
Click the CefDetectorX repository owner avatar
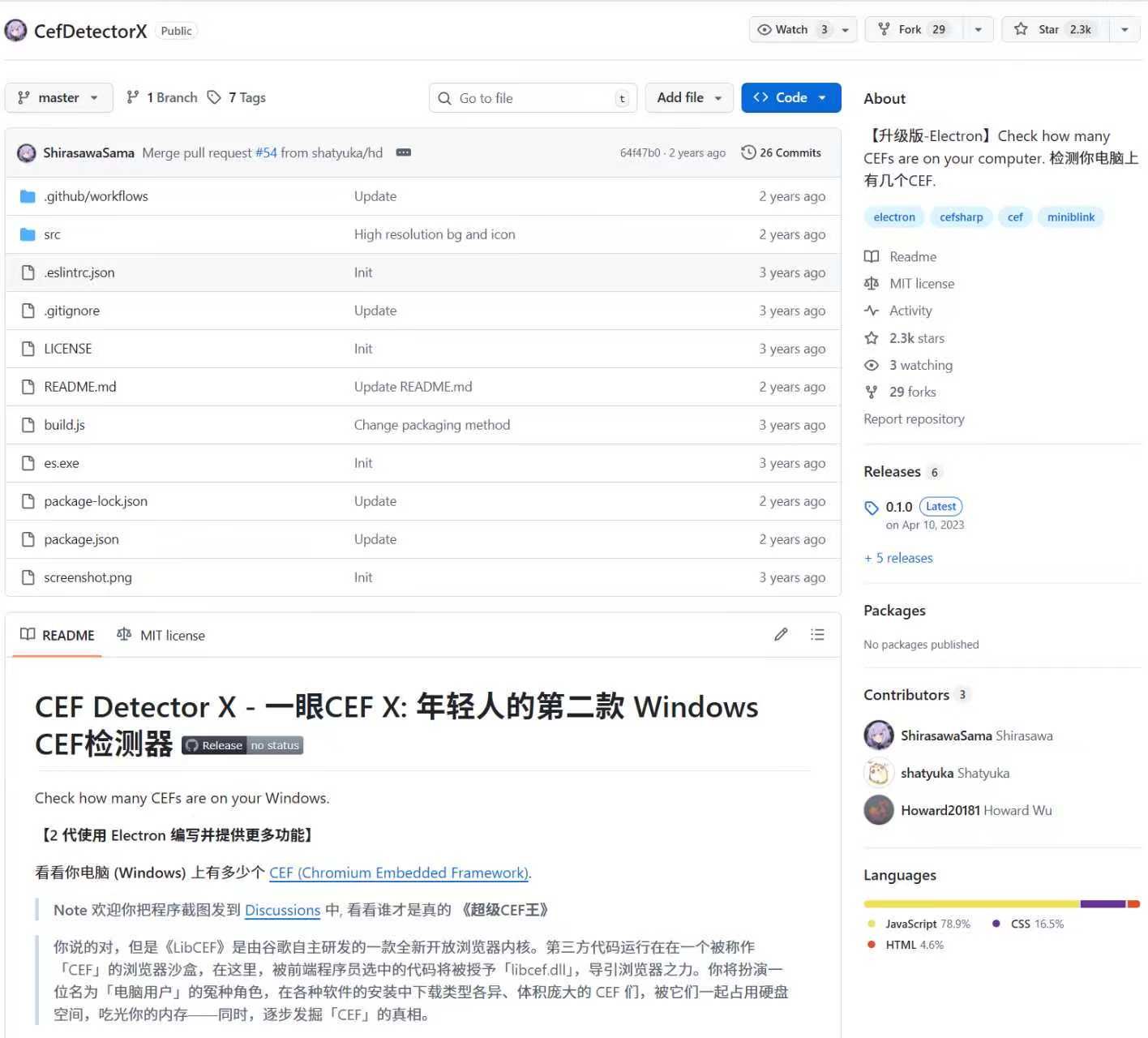15,31
